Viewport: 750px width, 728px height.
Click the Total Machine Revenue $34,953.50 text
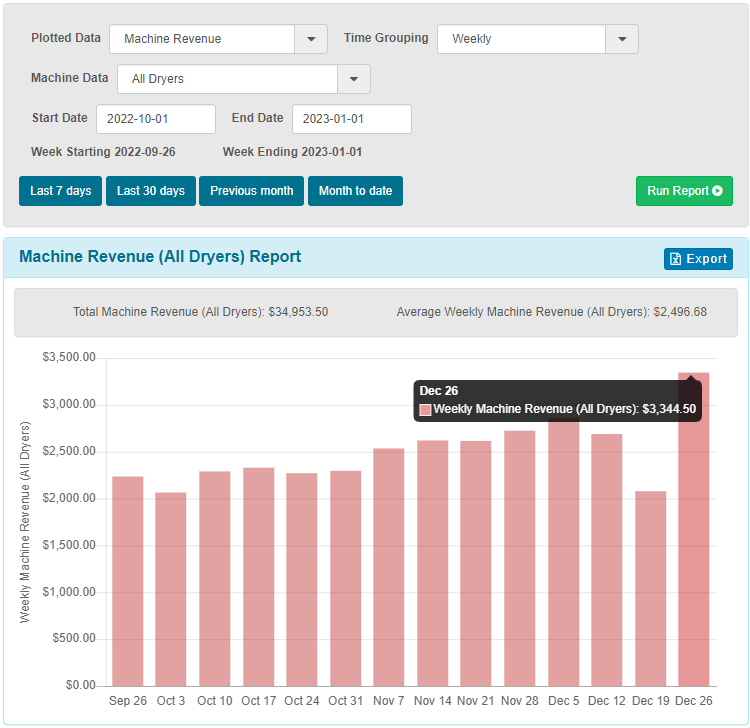200,312
